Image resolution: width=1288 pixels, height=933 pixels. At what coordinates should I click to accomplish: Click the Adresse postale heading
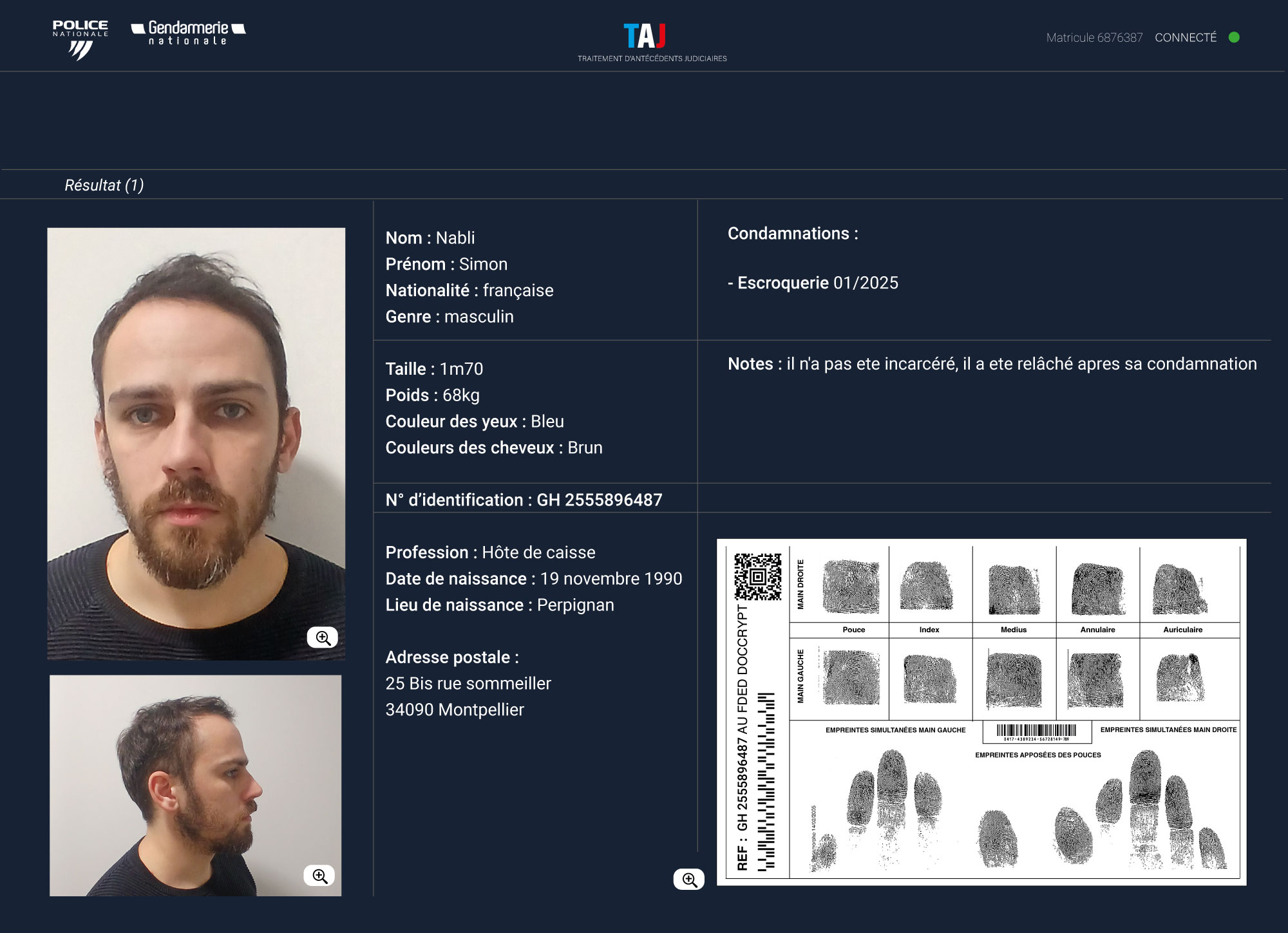[452, 657]
